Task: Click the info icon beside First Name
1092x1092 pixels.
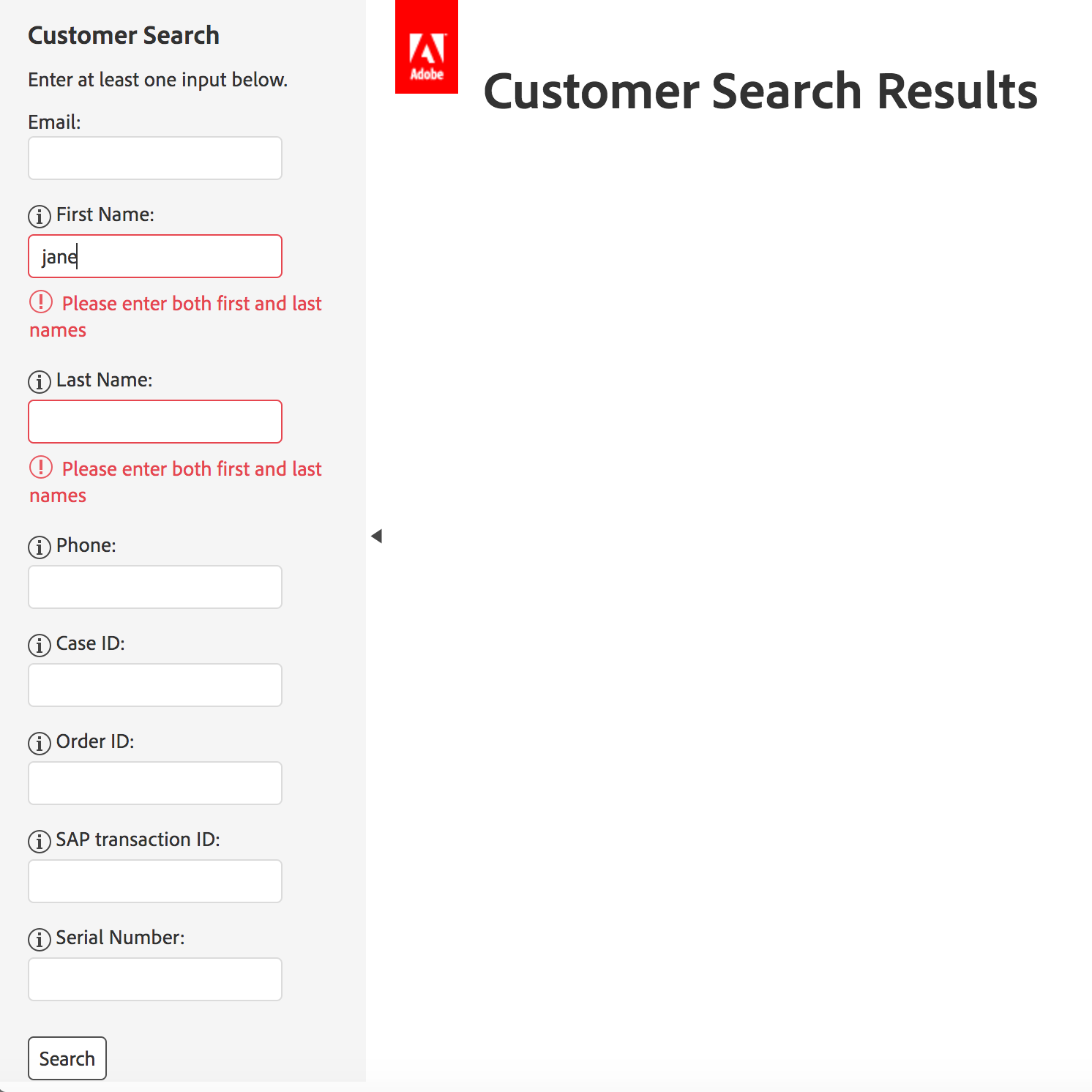Action: click(40, 217)
